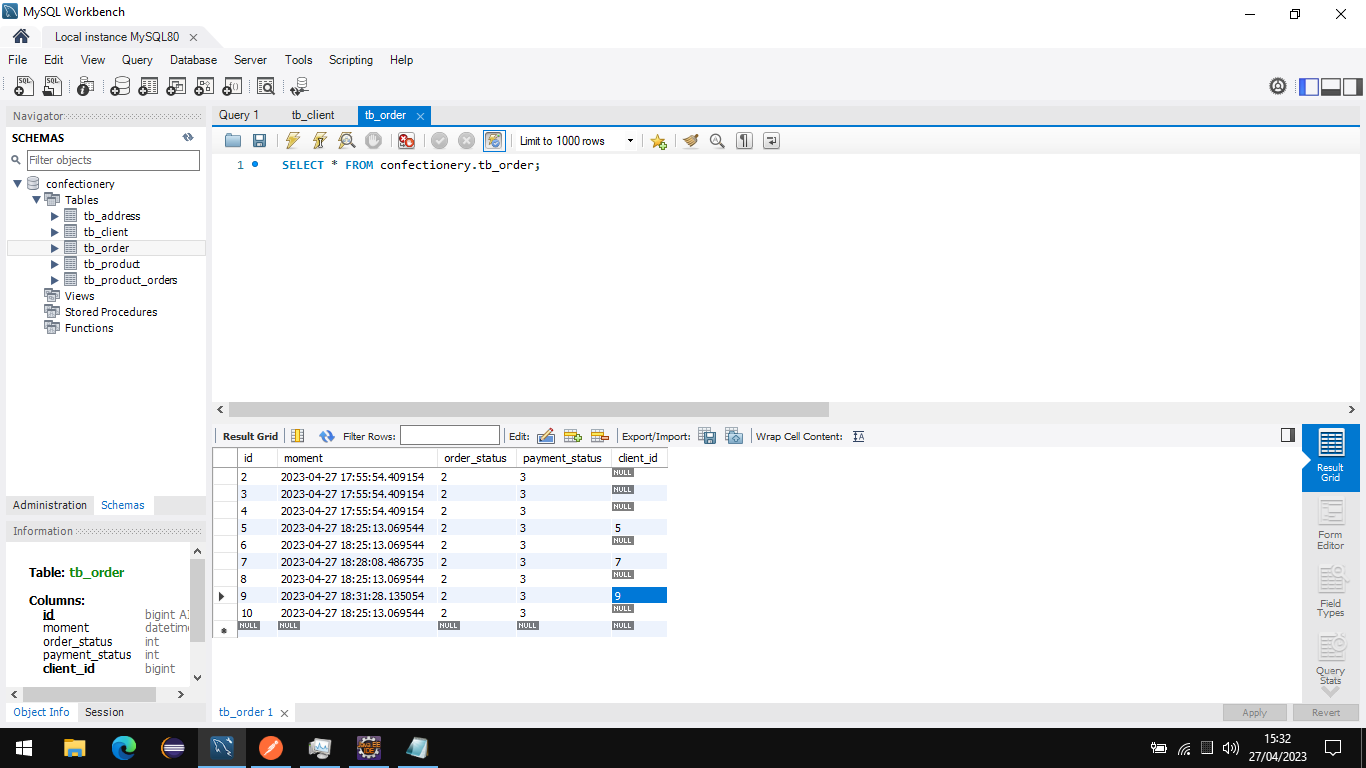This screenshot has width=1366, height=768.
Task: Export recordset to external file
Action: point(707,436)
